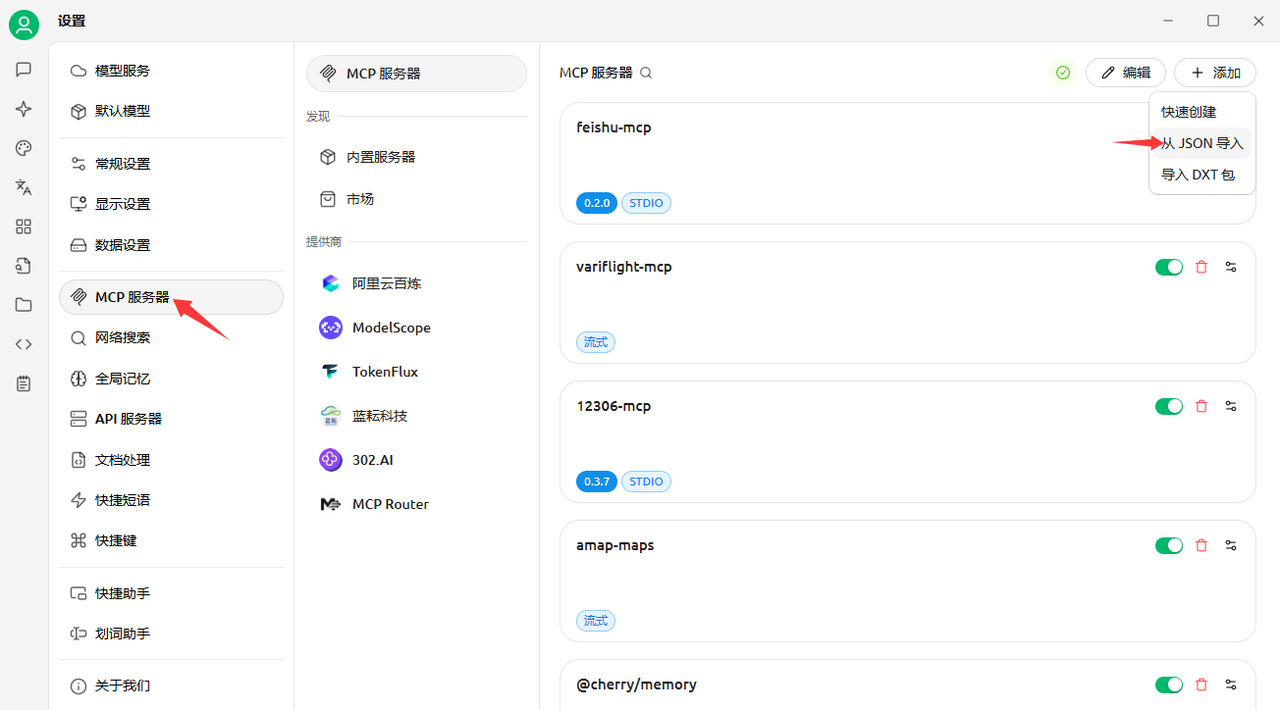This screenshot has width=1280, height=710.
Task: Open the 添加 dropdown button
Action: click(1215, 73)
